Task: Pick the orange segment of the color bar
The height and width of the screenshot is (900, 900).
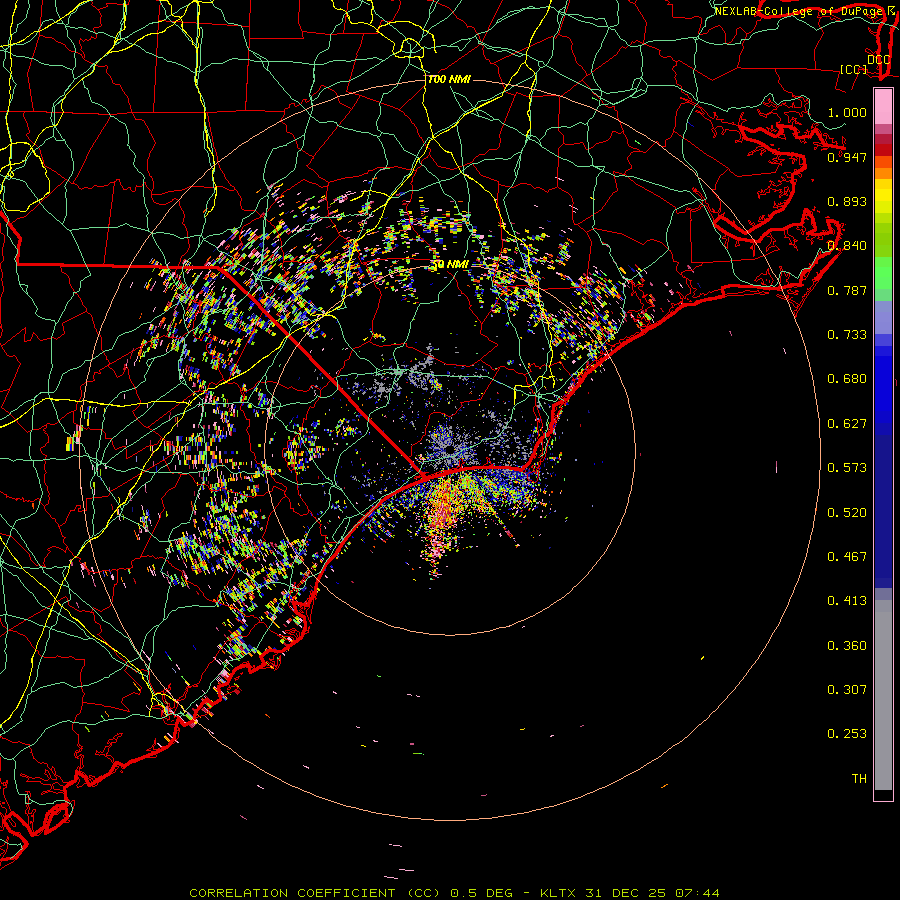Action: point(883,173)
